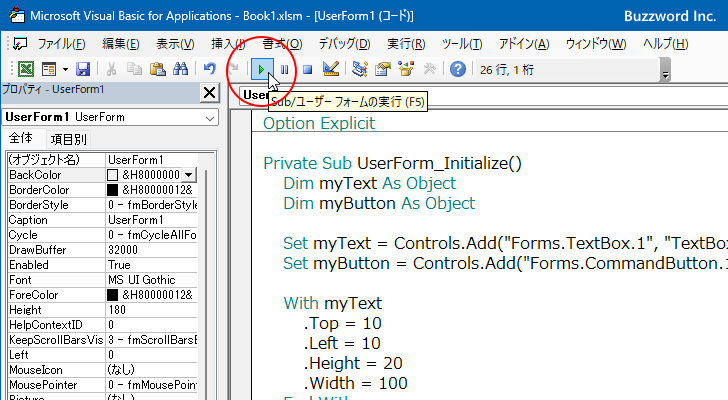Click the Cut scissors icon
This screenshot has height=400, width=728.
111,69
